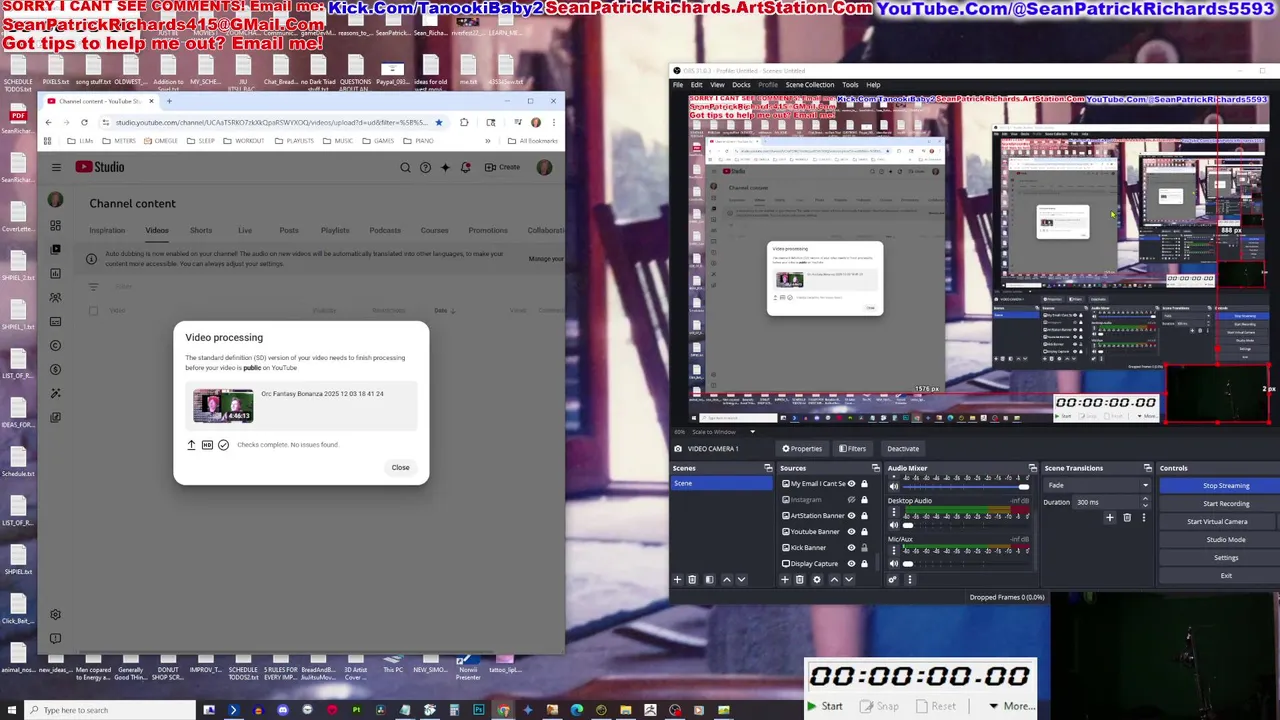Open Dashboard in Studio sidebar
The height and width of the screenshot is (720, 1280).
(x=55, y=225)
